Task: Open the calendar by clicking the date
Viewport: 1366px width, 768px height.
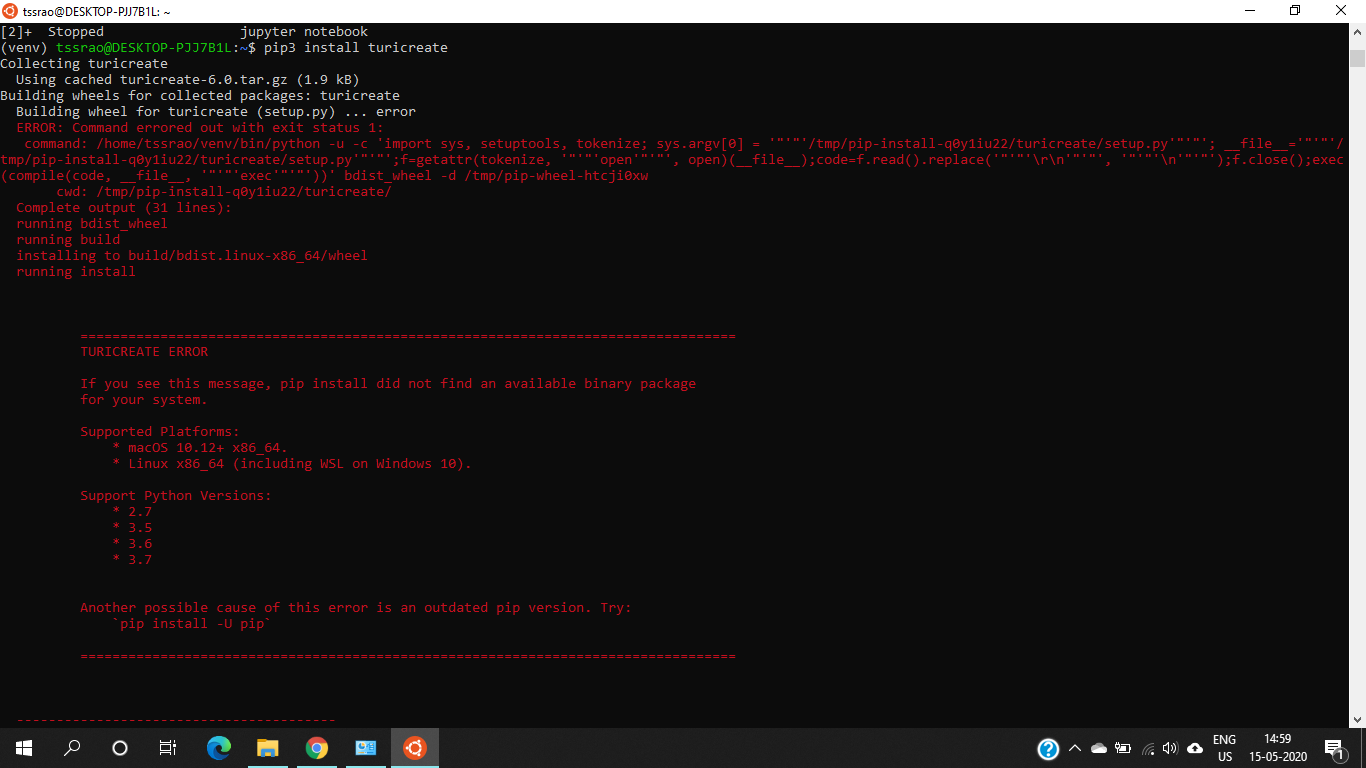Action: [1280, 747]
